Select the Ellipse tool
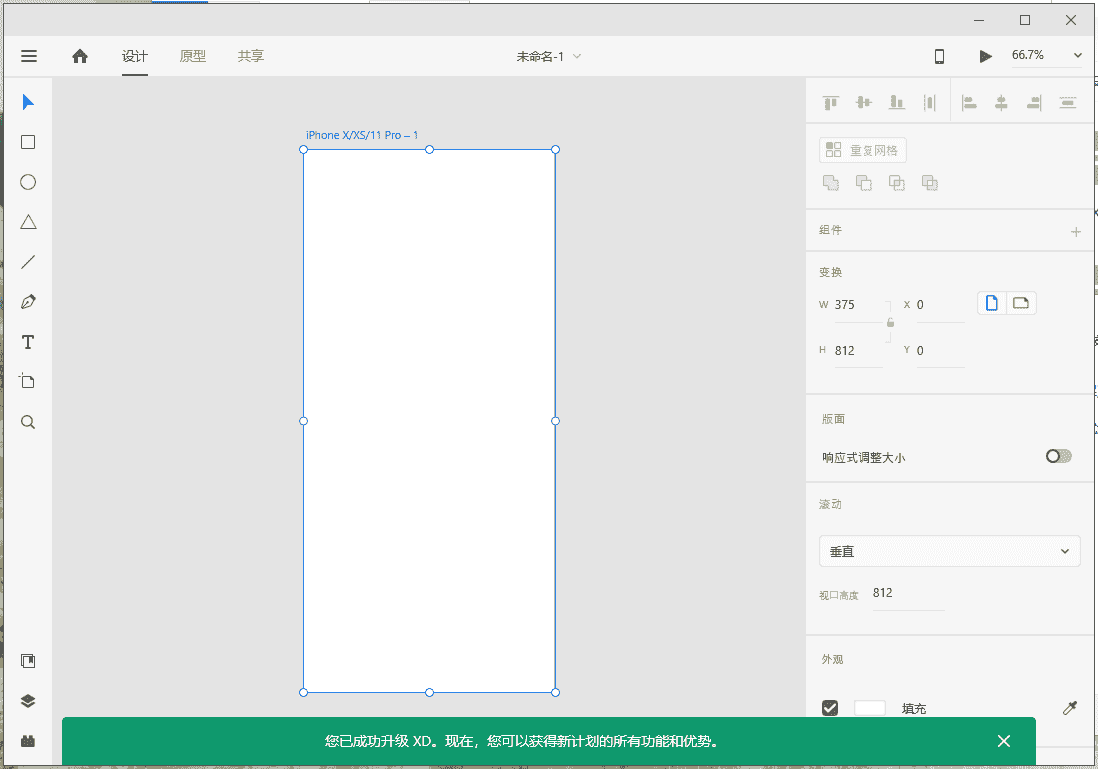1098x769 pixels. click(x=28, y=182)
